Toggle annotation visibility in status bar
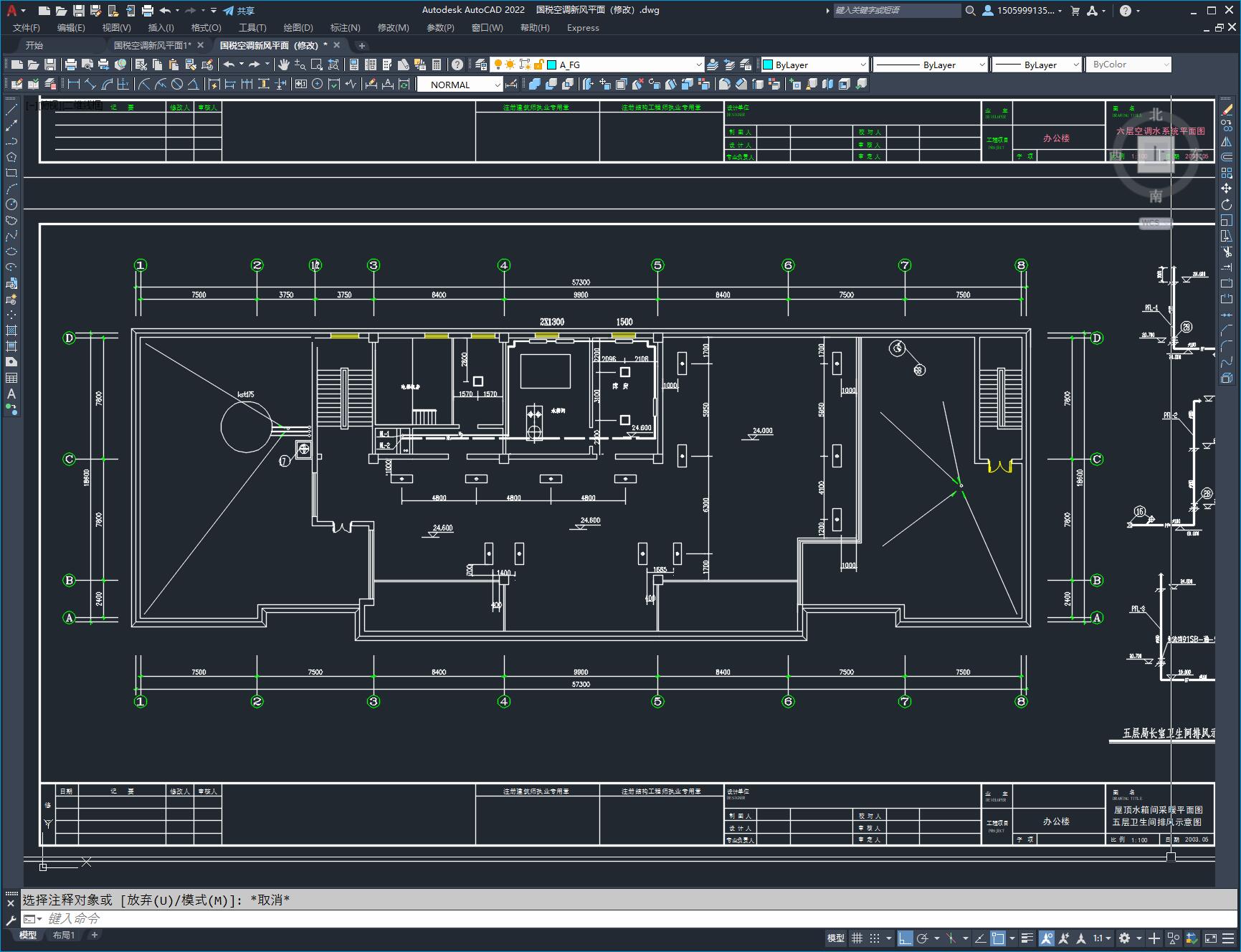 coord(1046,938)
